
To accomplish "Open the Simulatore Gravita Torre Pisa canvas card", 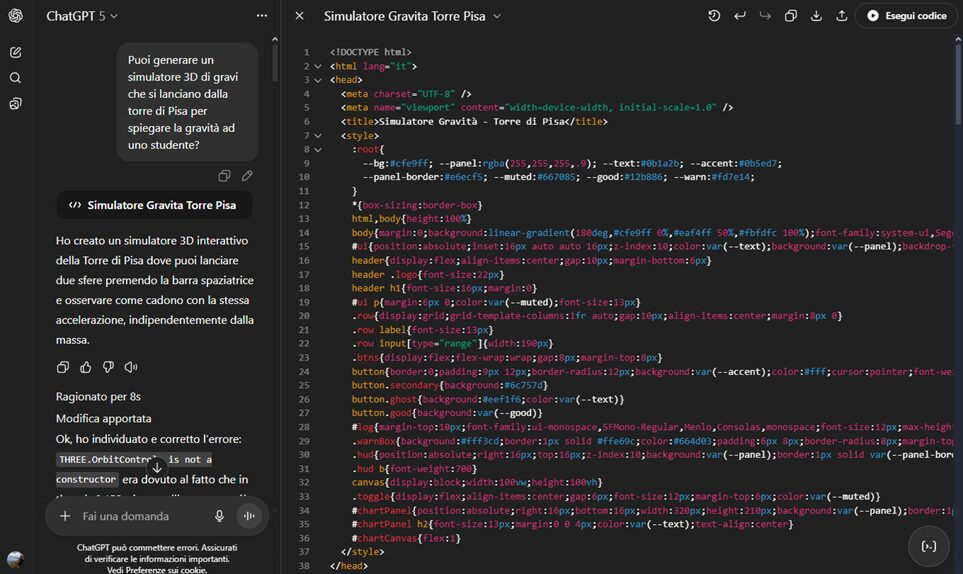I will pos(154,205).
